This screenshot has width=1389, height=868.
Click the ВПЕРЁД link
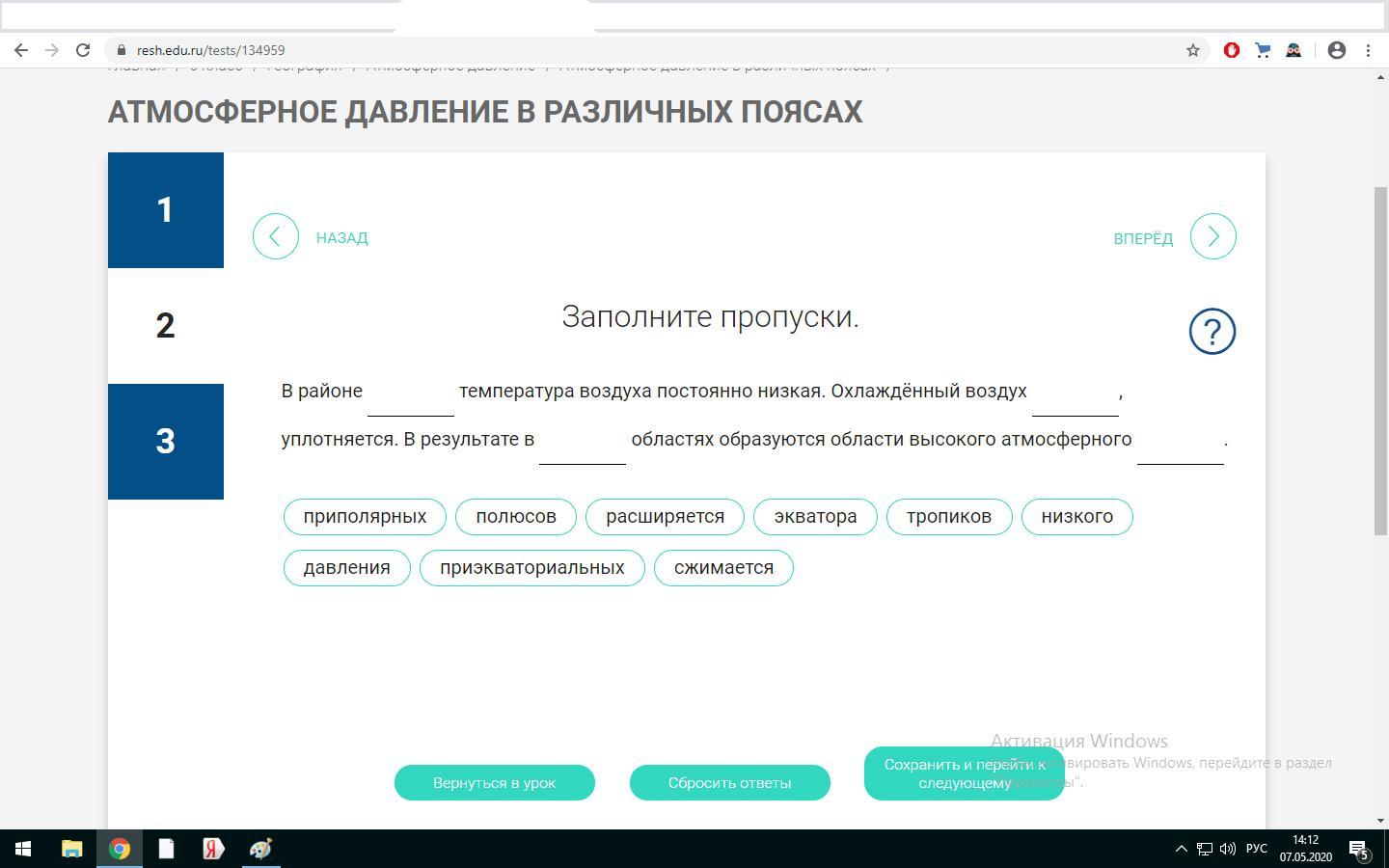pos(1143,237)
